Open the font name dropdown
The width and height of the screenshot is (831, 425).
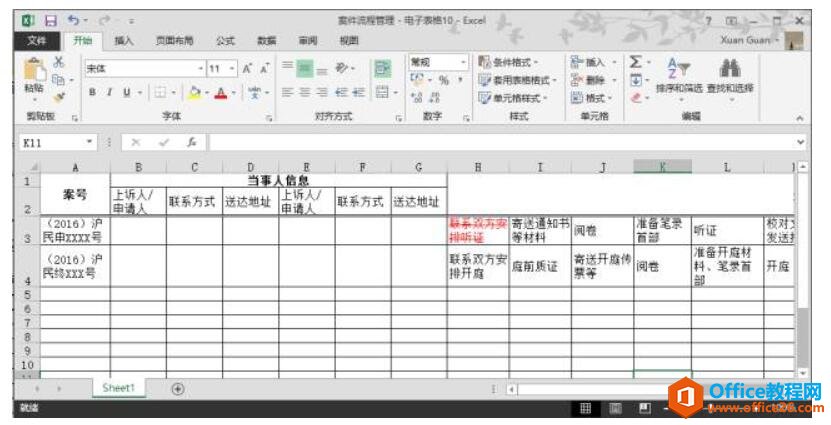(x=200, y=69)
